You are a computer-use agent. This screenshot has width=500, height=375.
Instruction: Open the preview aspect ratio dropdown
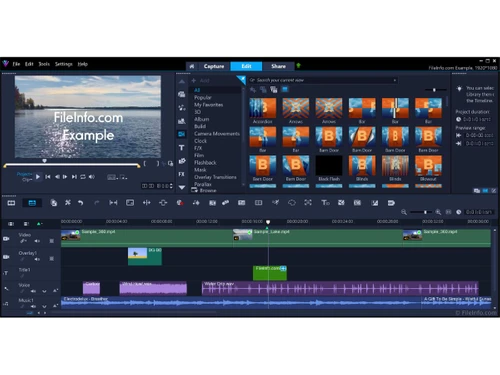(112, 177)
